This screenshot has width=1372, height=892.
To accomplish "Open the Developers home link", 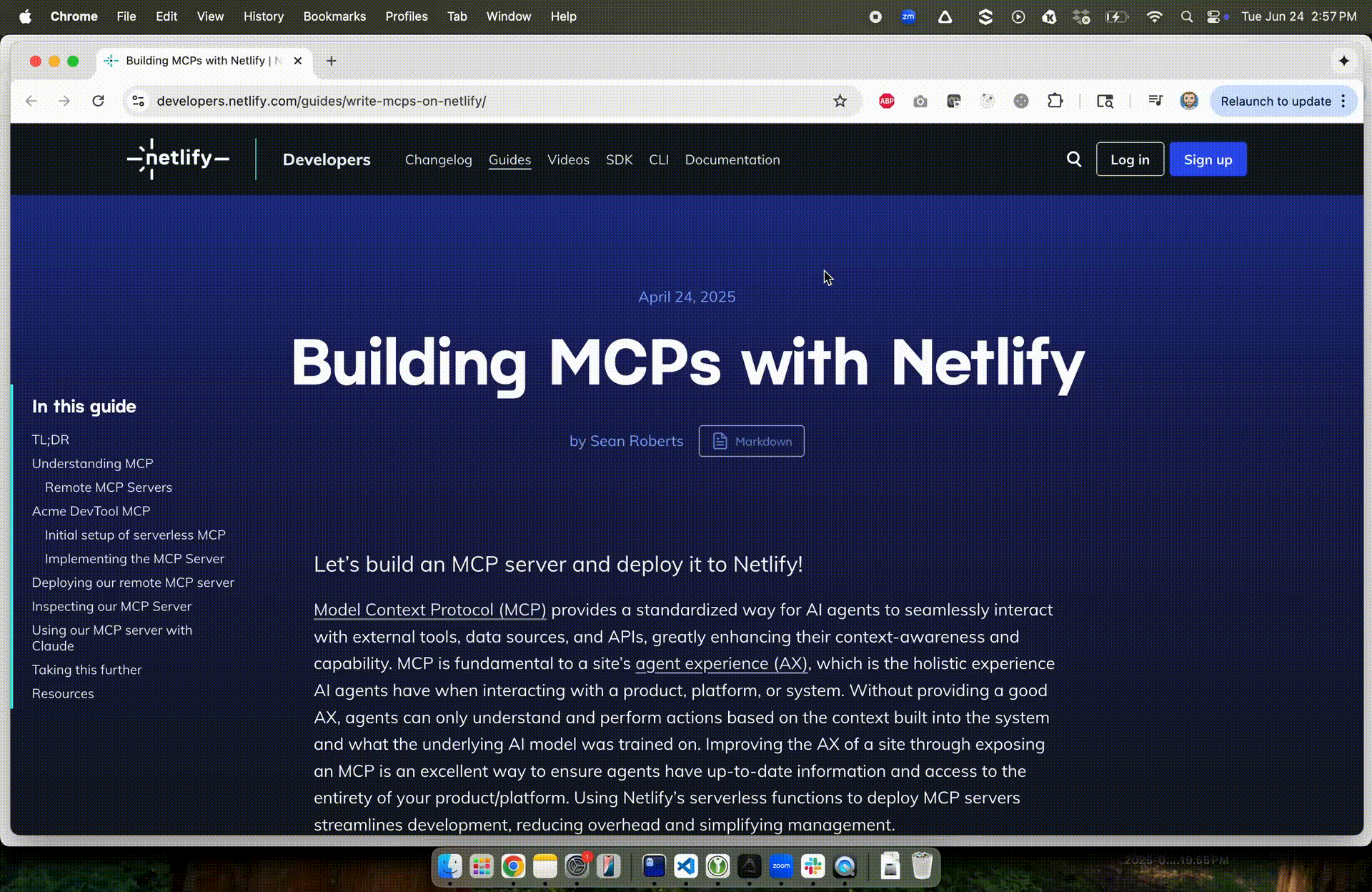I will 327,159.
